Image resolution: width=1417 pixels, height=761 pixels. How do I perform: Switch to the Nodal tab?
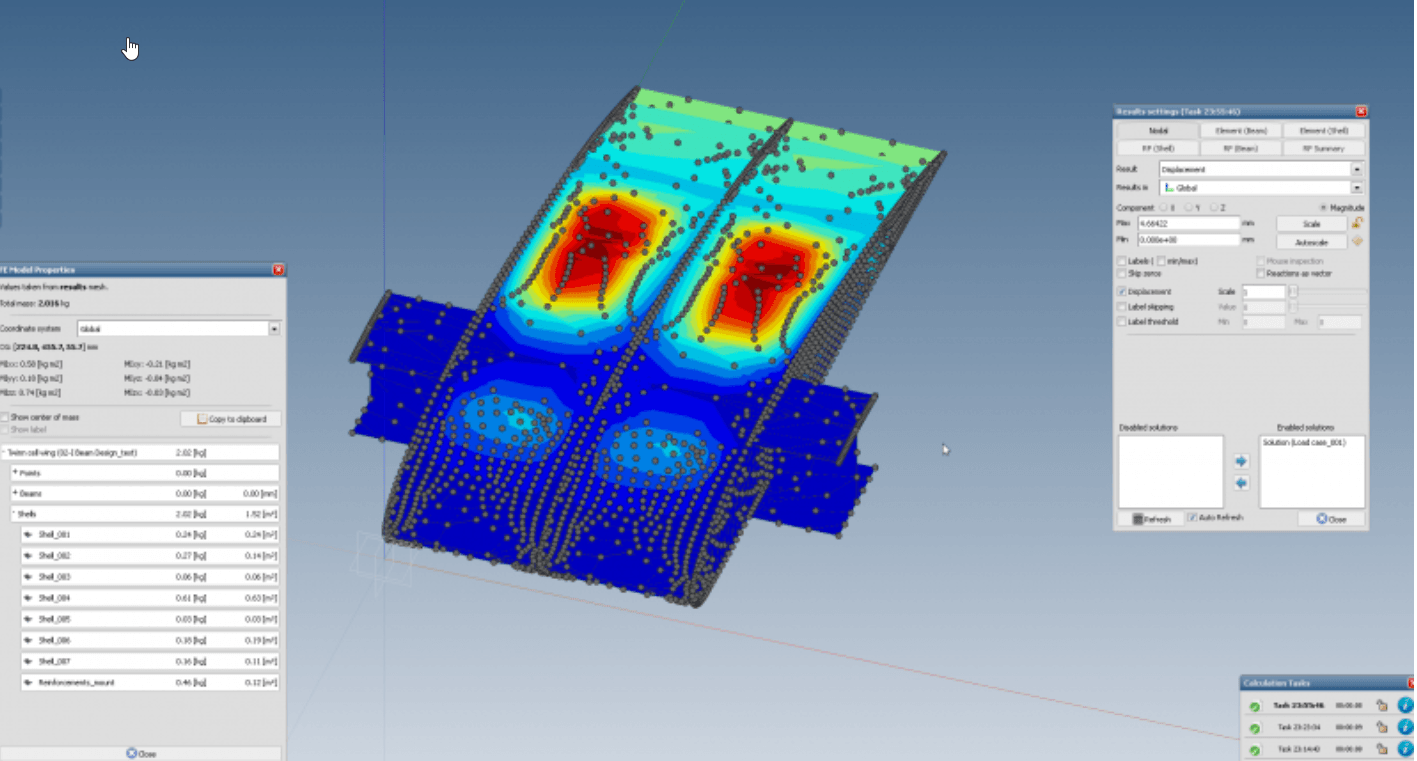click(x=1158, y=131)
